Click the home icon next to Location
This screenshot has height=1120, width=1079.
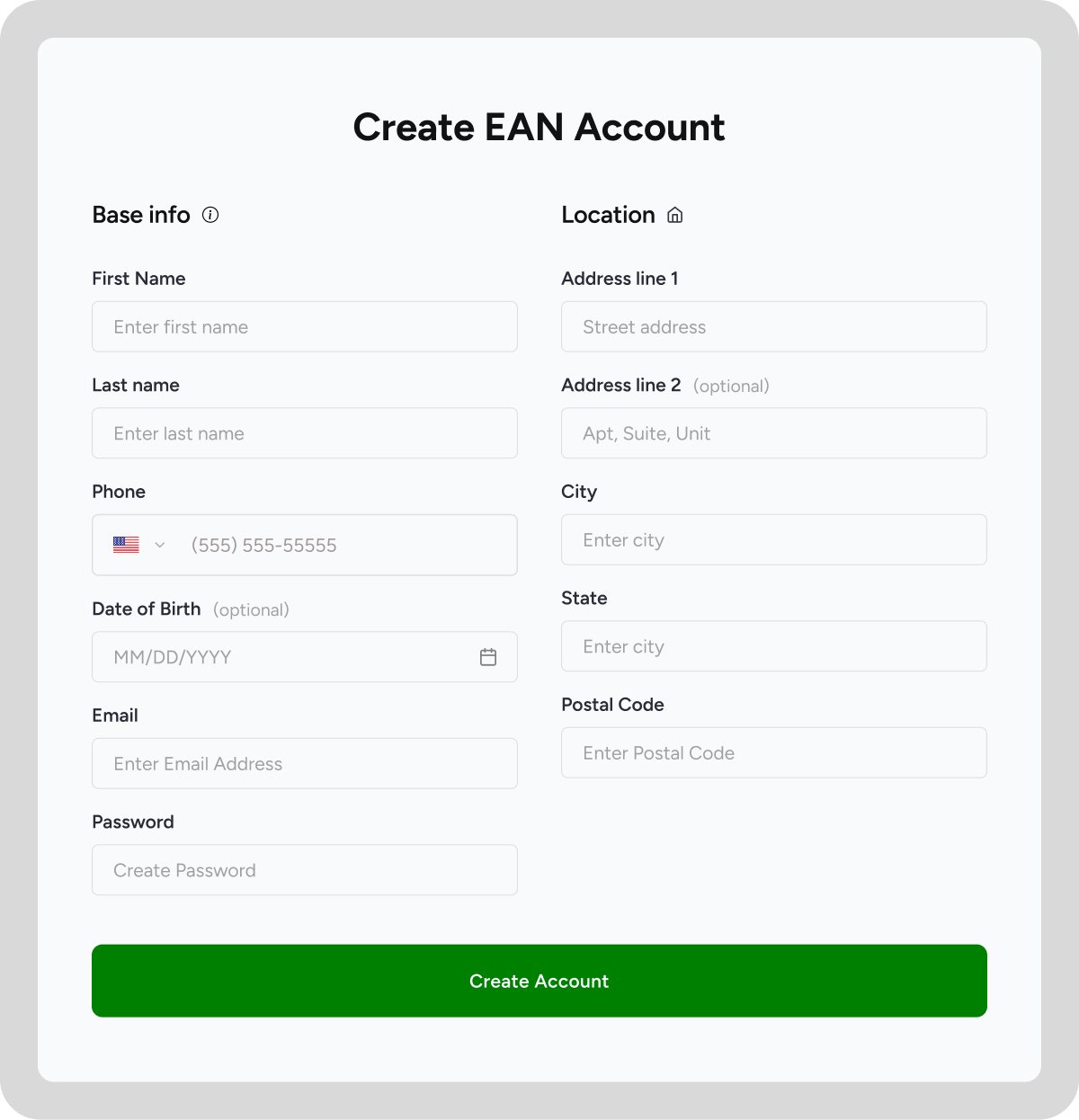tap(675, 215)
